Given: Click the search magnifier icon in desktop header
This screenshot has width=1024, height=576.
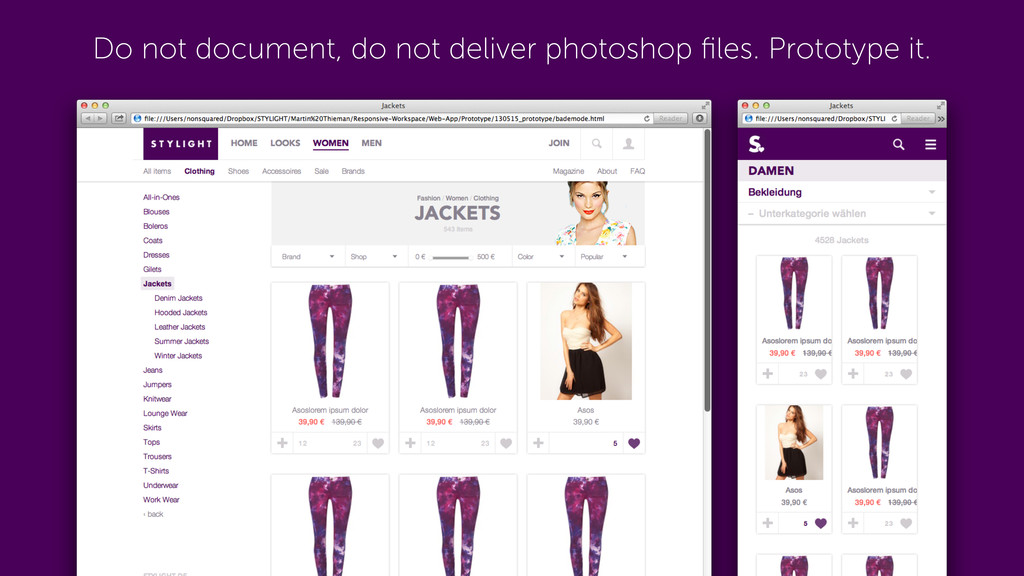Looking at the screenshot, I should (x=597, y=144).
